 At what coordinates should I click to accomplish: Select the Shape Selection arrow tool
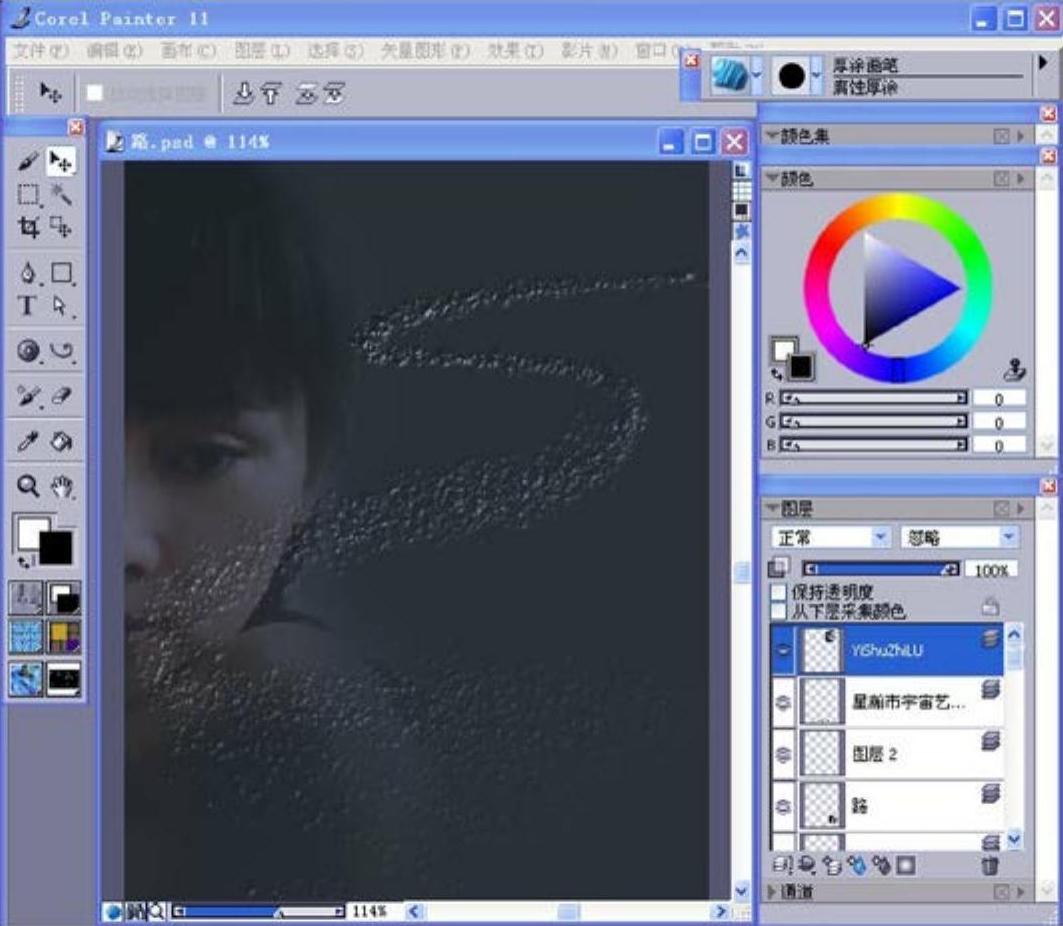[61, 306]
